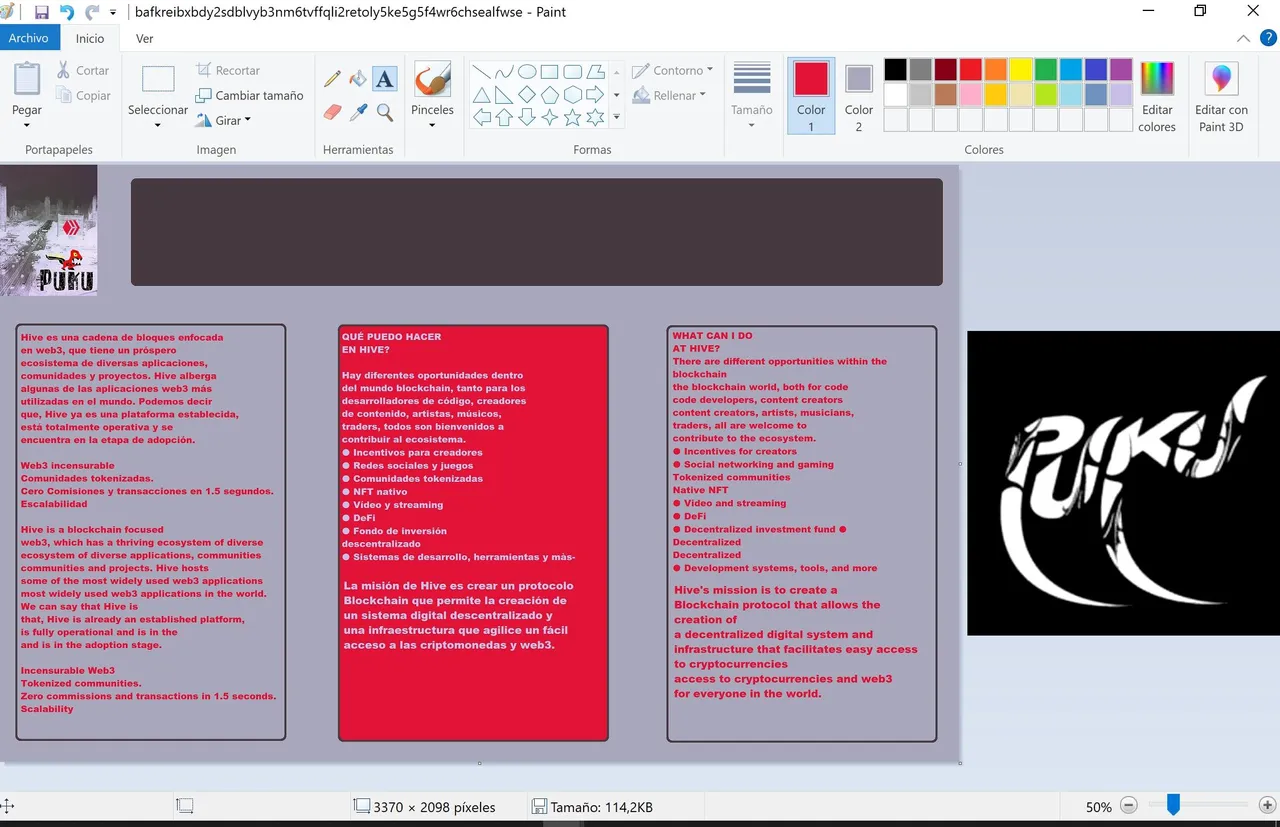Click the Undo arrow in title bar
The width and height of the screenshot is (1280, 827).
(x=67, y=12)
